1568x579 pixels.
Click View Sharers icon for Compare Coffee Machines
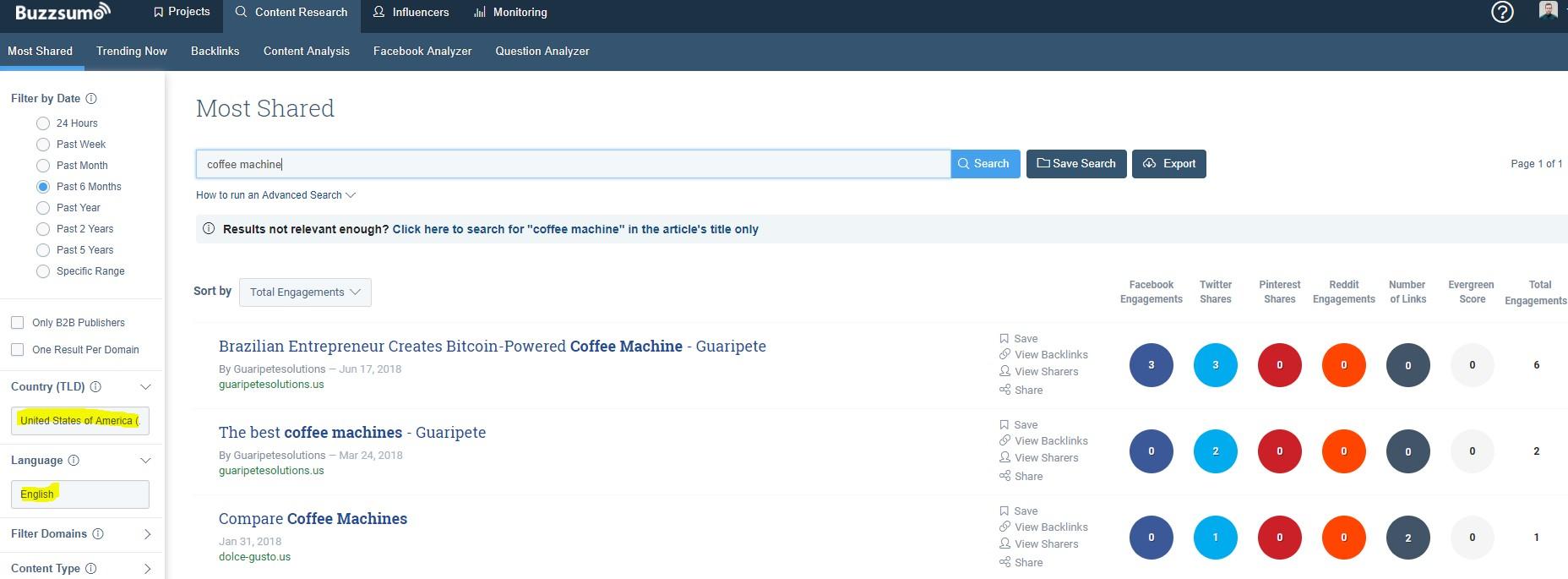pos(1004,544)
